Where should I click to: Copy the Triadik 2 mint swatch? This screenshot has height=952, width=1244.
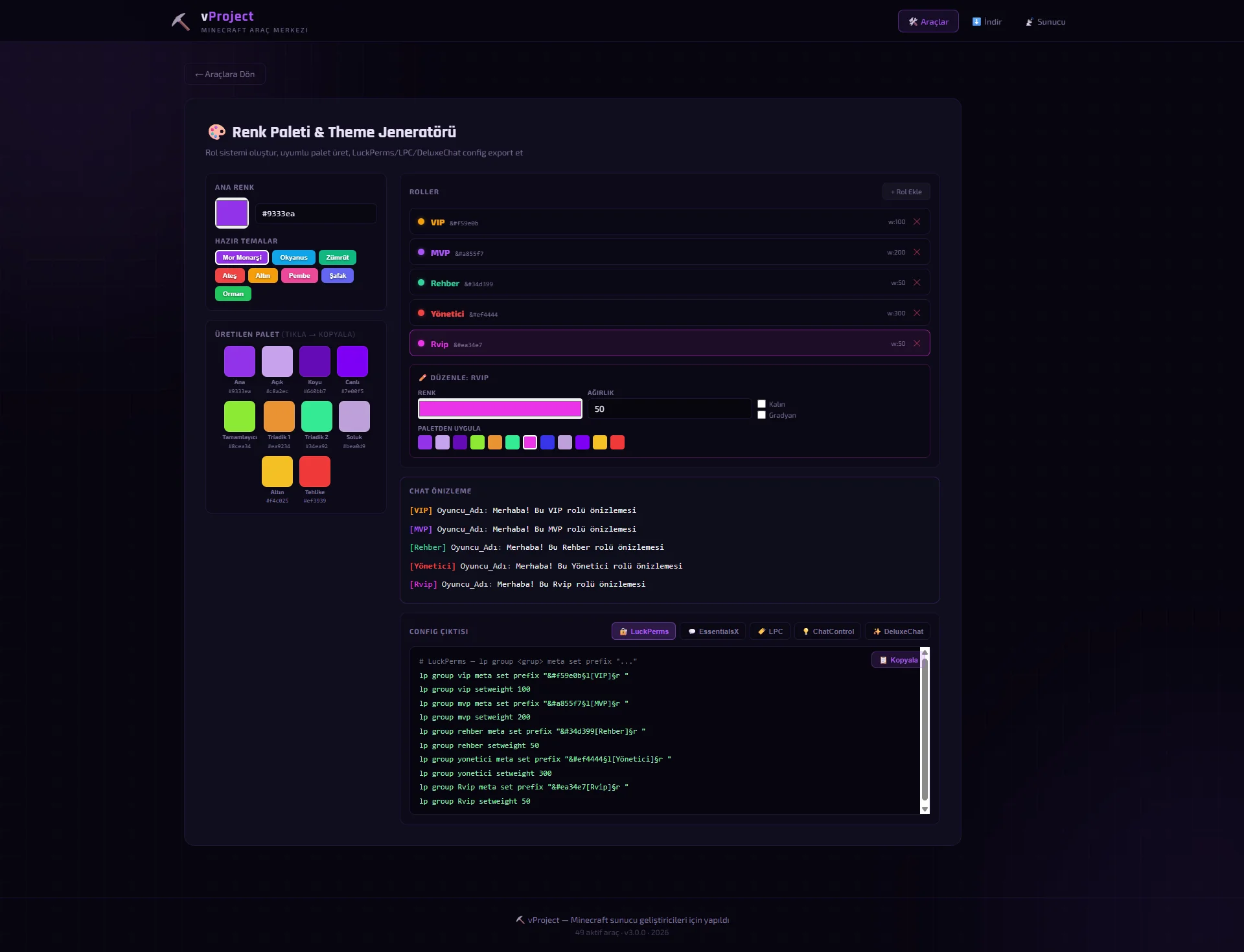(317, 416)
